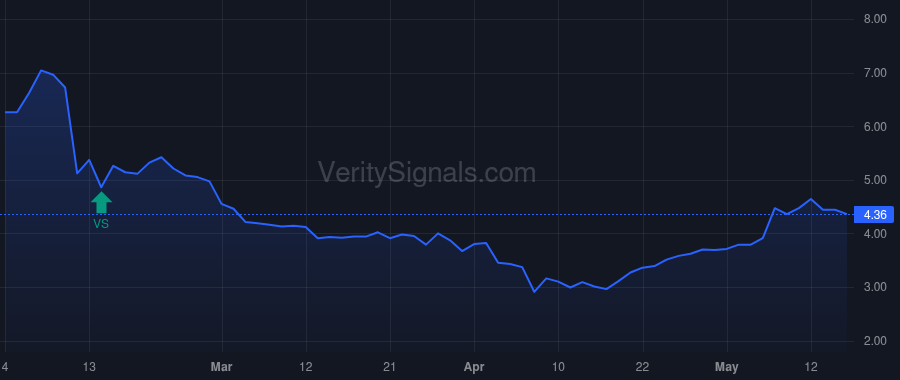900x380 pixels.
Task: Click the 22 date axis label
Action: (643, 366)
